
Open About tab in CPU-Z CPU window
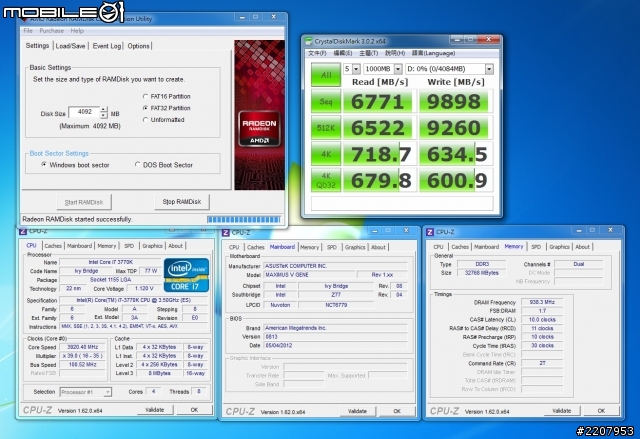[176, 246]
